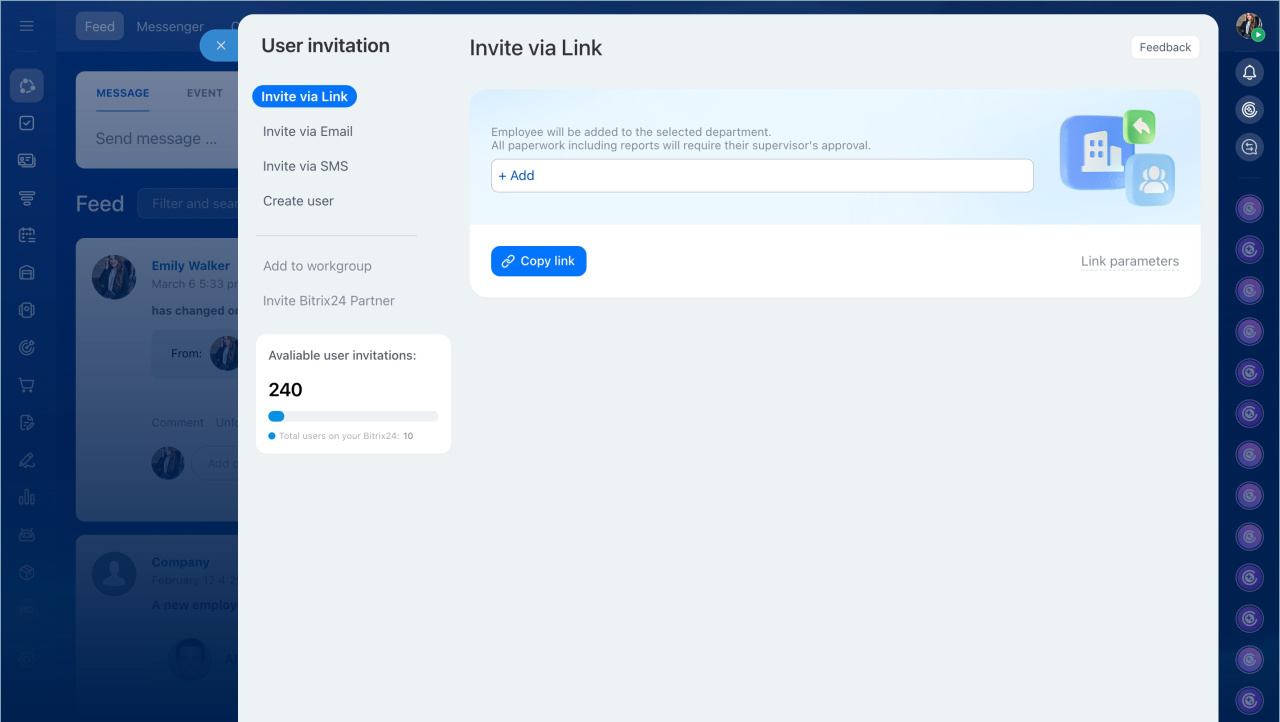Viewport: 1280px width, 722px height.
Task: Open the shopping cart icon in sidebar
Action: (x=27, y=385)
